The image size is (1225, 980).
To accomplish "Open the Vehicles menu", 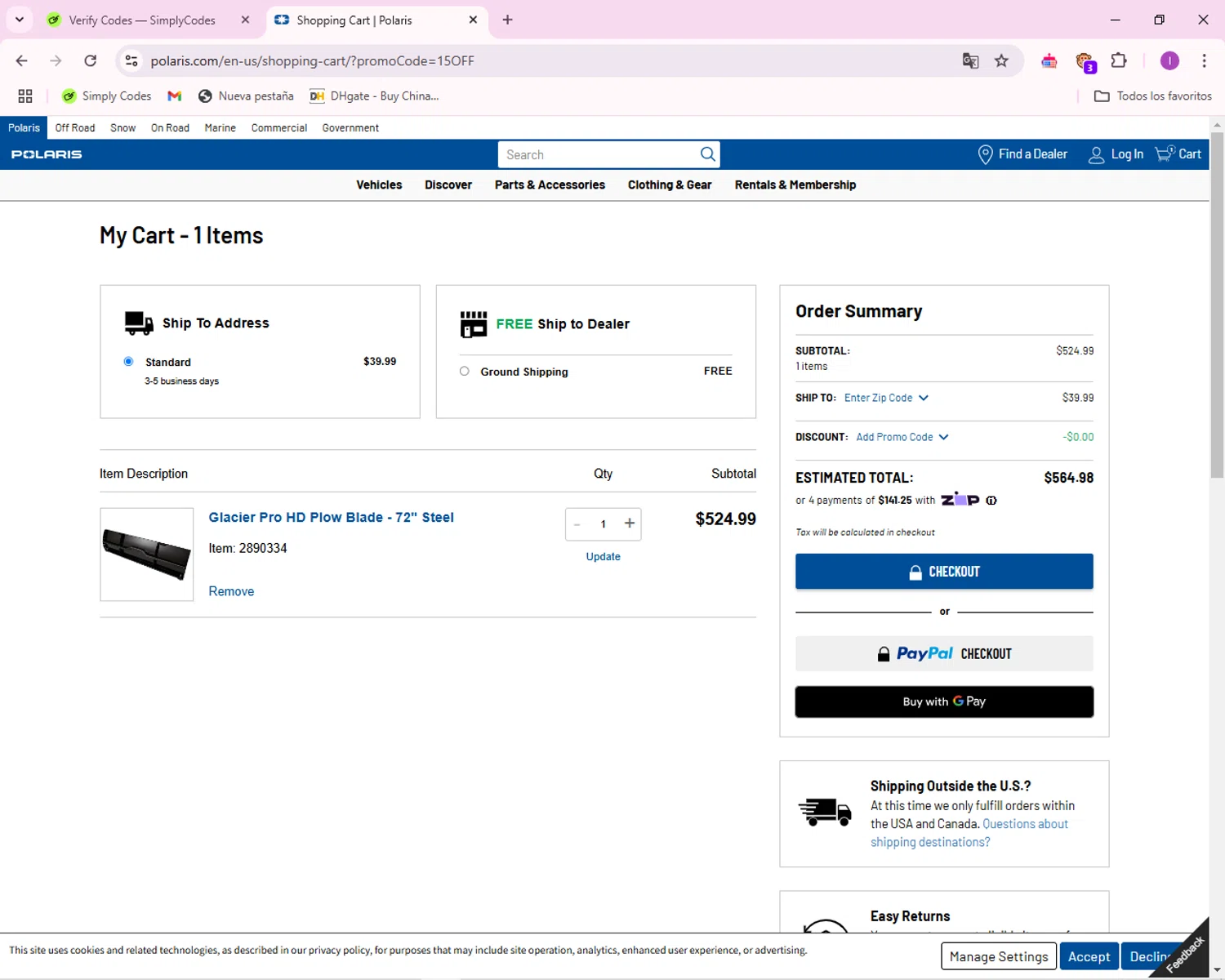I will click(379, 185).
